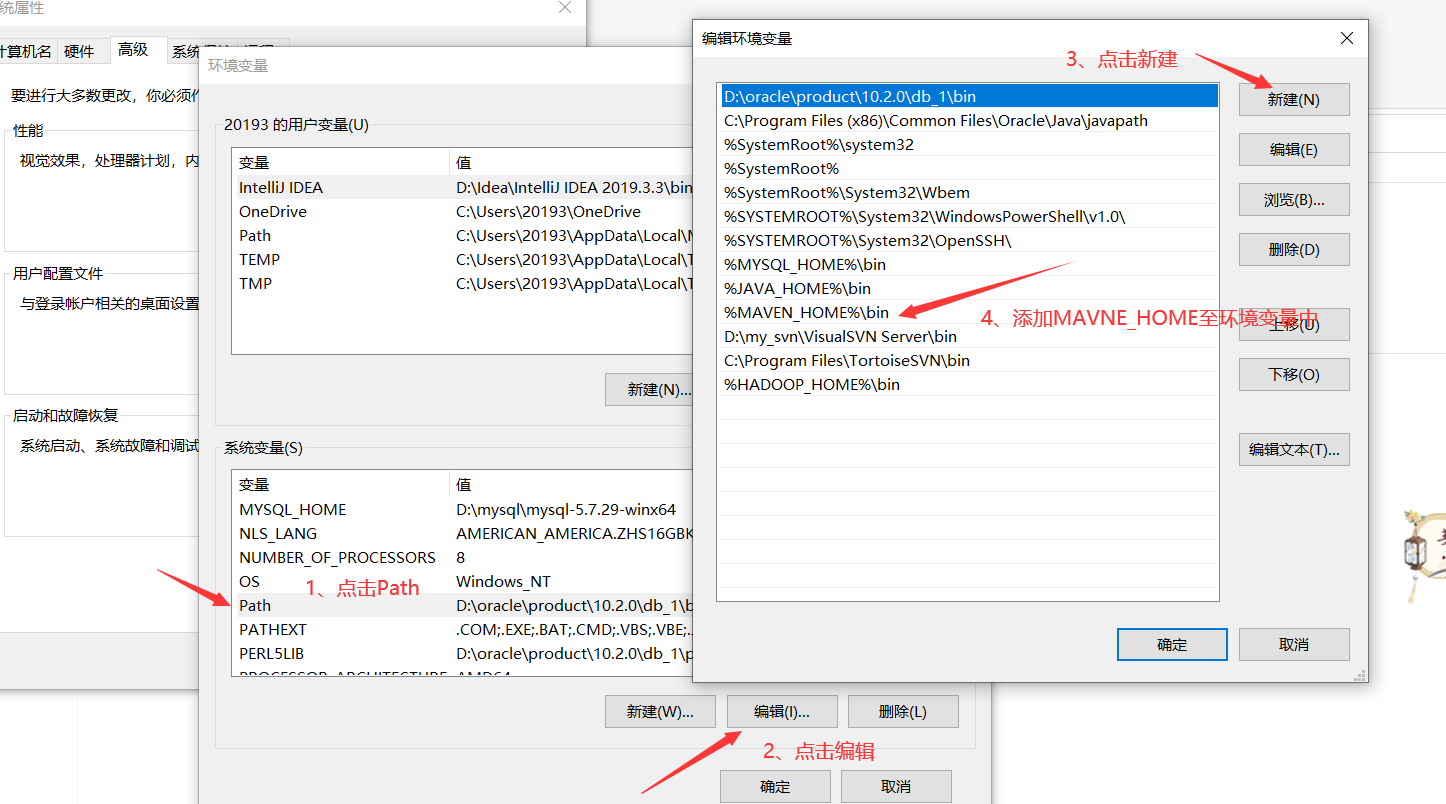
Task: Click the 下移(O) button
Action: [1294, 375]
